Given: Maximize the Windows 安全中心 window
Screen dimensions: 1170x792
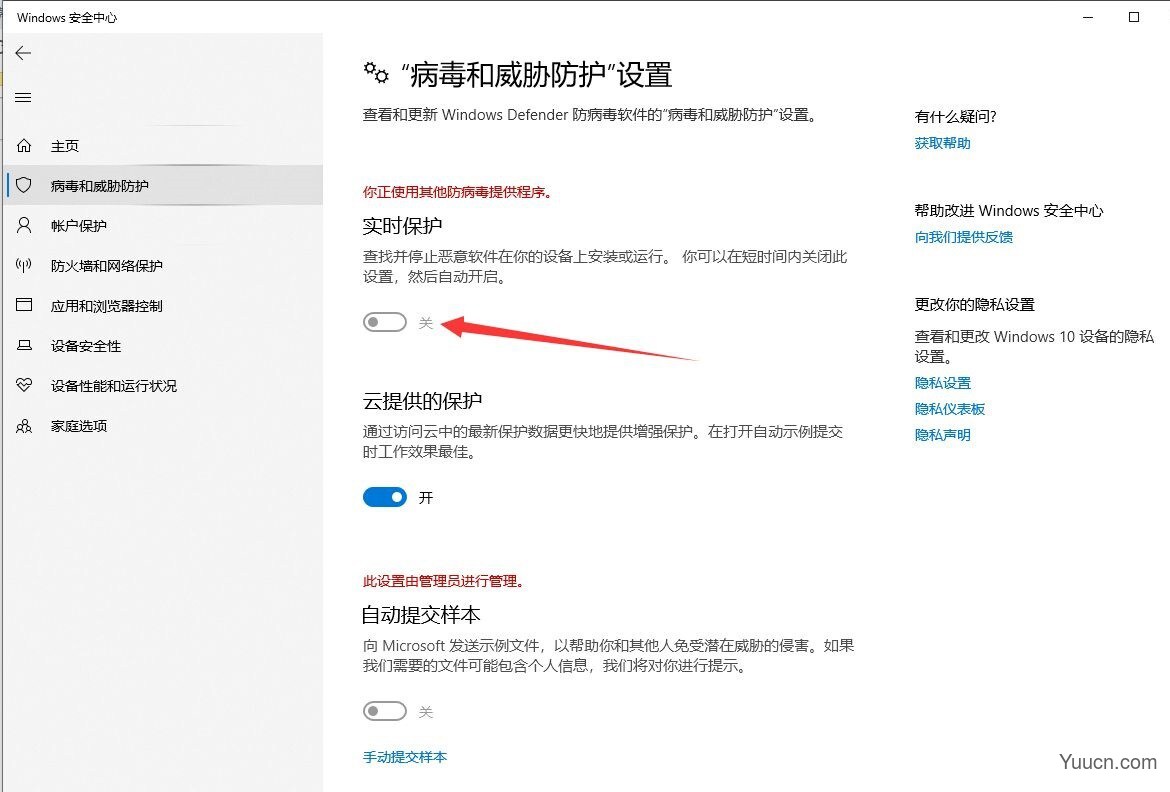Looking at the screenshot, I should 1134,17.
